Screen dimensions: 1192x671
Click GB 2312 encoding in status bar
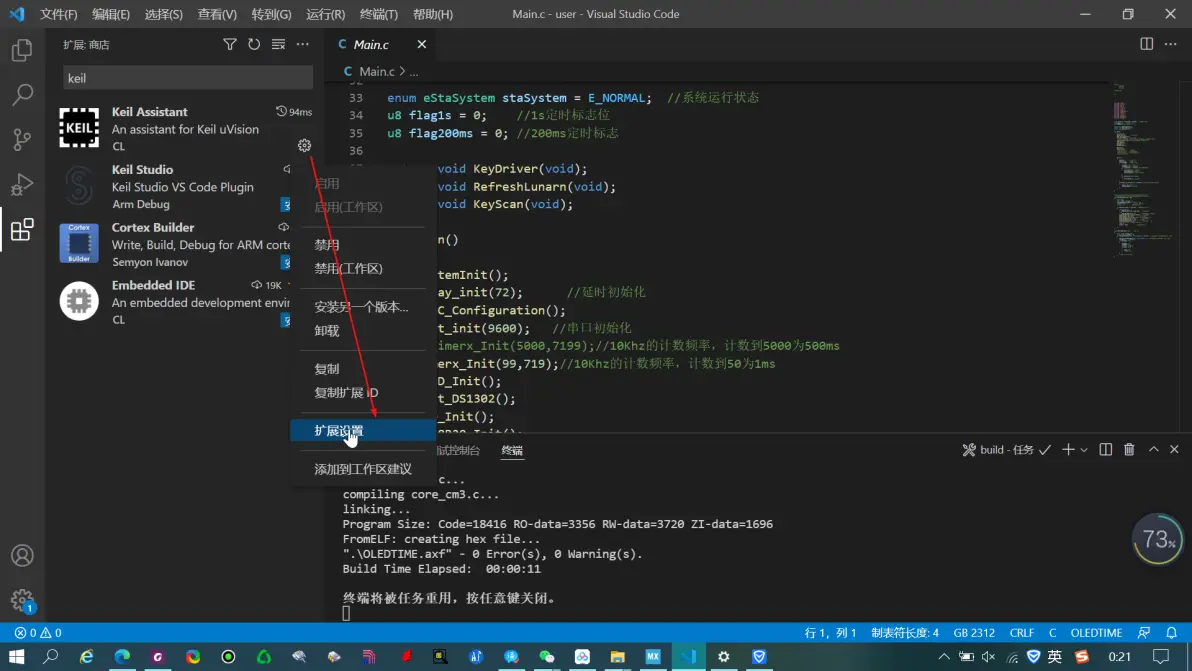click(974, 633)
